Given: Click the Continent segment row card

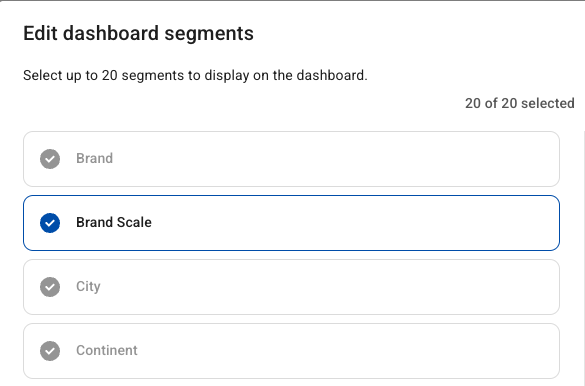Looking at the screenshot, I should (291, 351).
